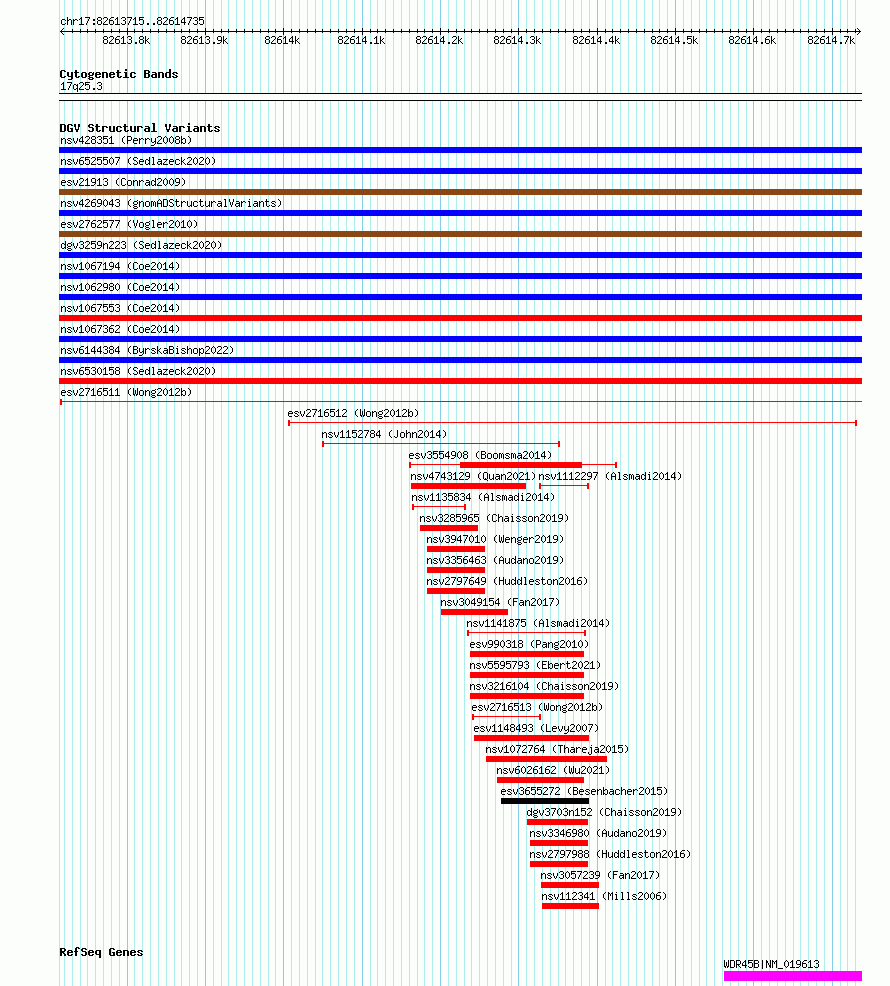Click esv2716512 (Wong2012b) label

[353, 413]
